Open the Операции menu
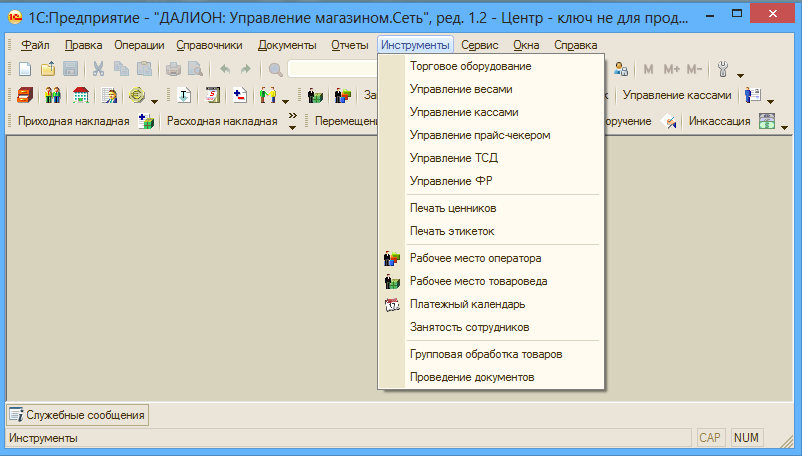The width and height of the screenshot is (802, 456). [139, 45]
